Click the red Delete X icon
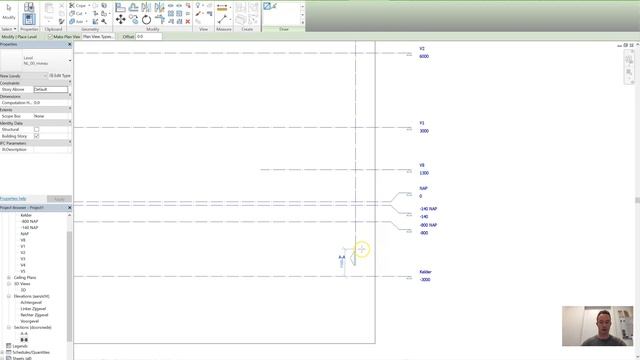The image size is (640, 360). point(188,21)
